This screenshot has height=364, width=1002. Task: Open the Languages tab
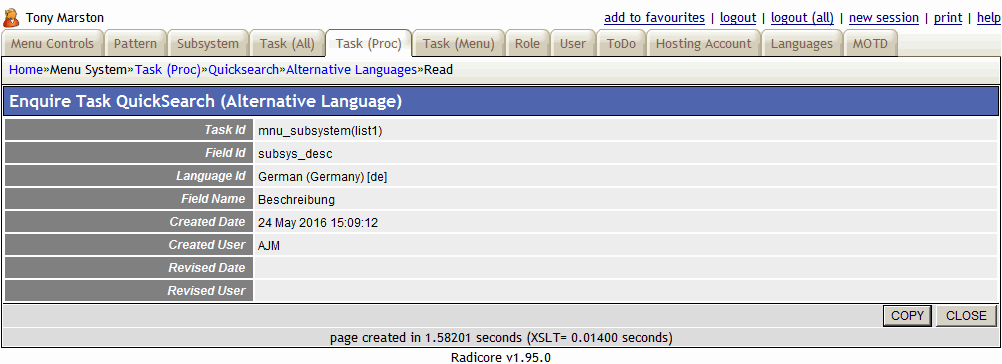click(x=801, y=44)
